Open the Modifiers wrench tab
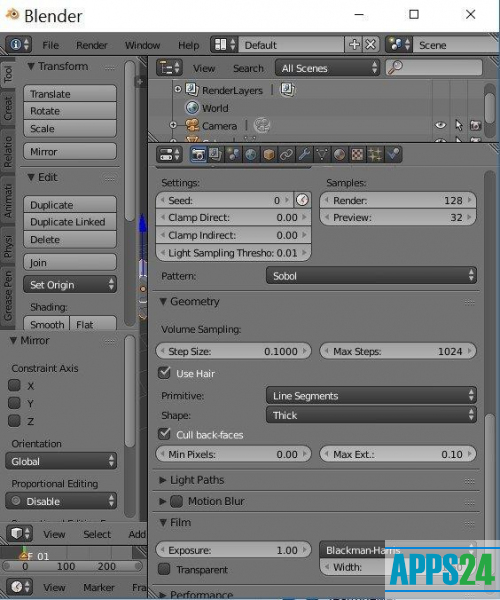Image resolution: width=500 pixels, height=600 pixels. tap(304, 155)
